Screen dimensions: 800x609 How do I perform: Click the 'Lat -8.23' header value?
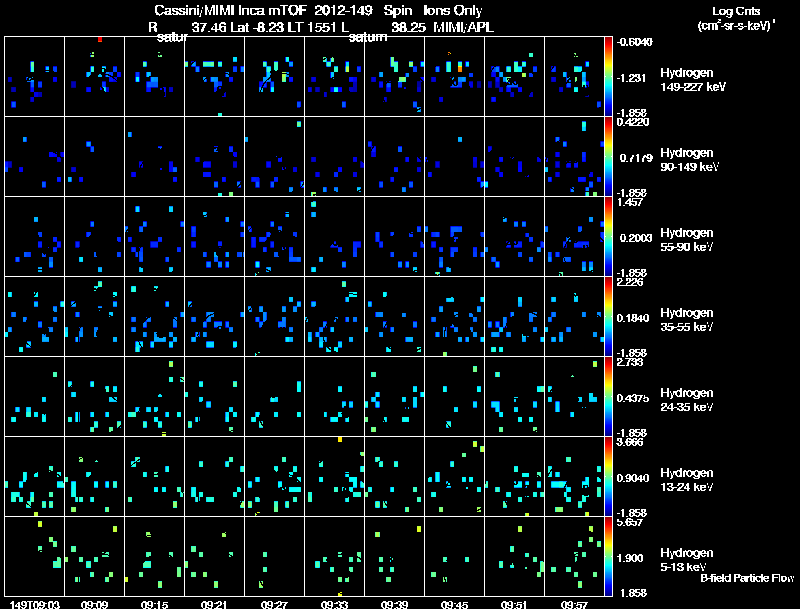point(257,27)
